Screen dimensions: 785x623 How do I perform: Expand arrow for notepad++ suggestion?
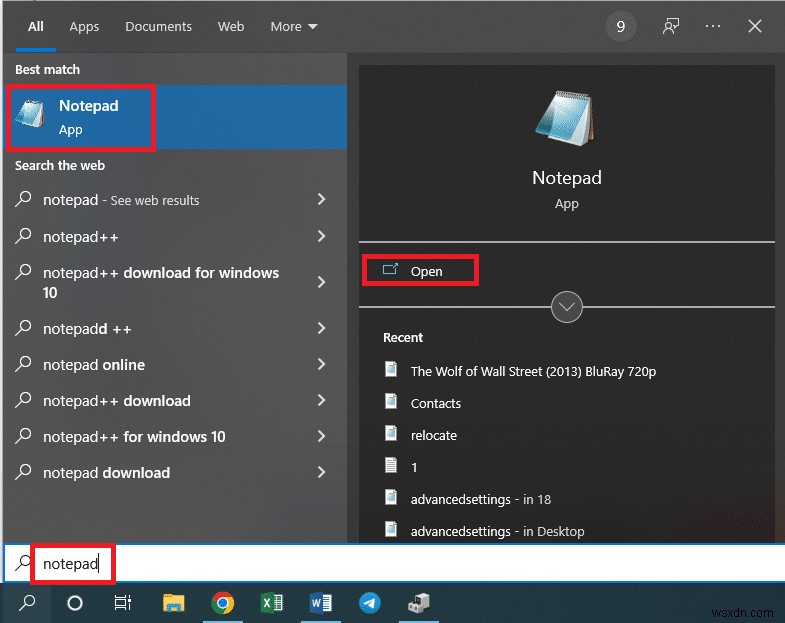[x=321, y=236]
